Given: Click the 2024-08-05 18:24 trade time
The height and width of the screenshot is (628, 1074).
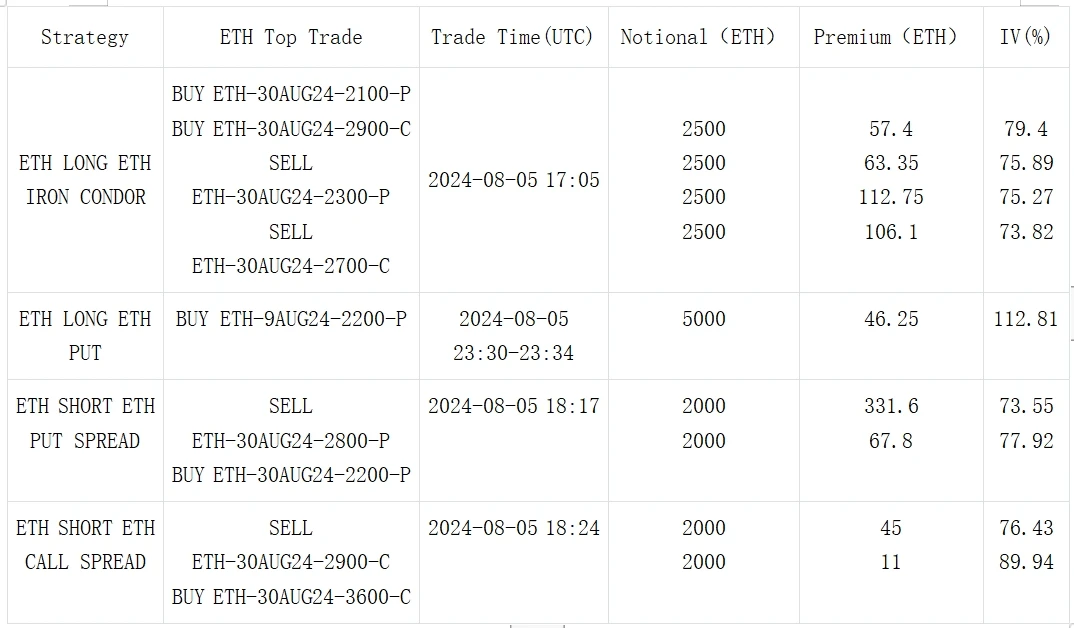Looking at the screenshot, I should coord(514,529).
